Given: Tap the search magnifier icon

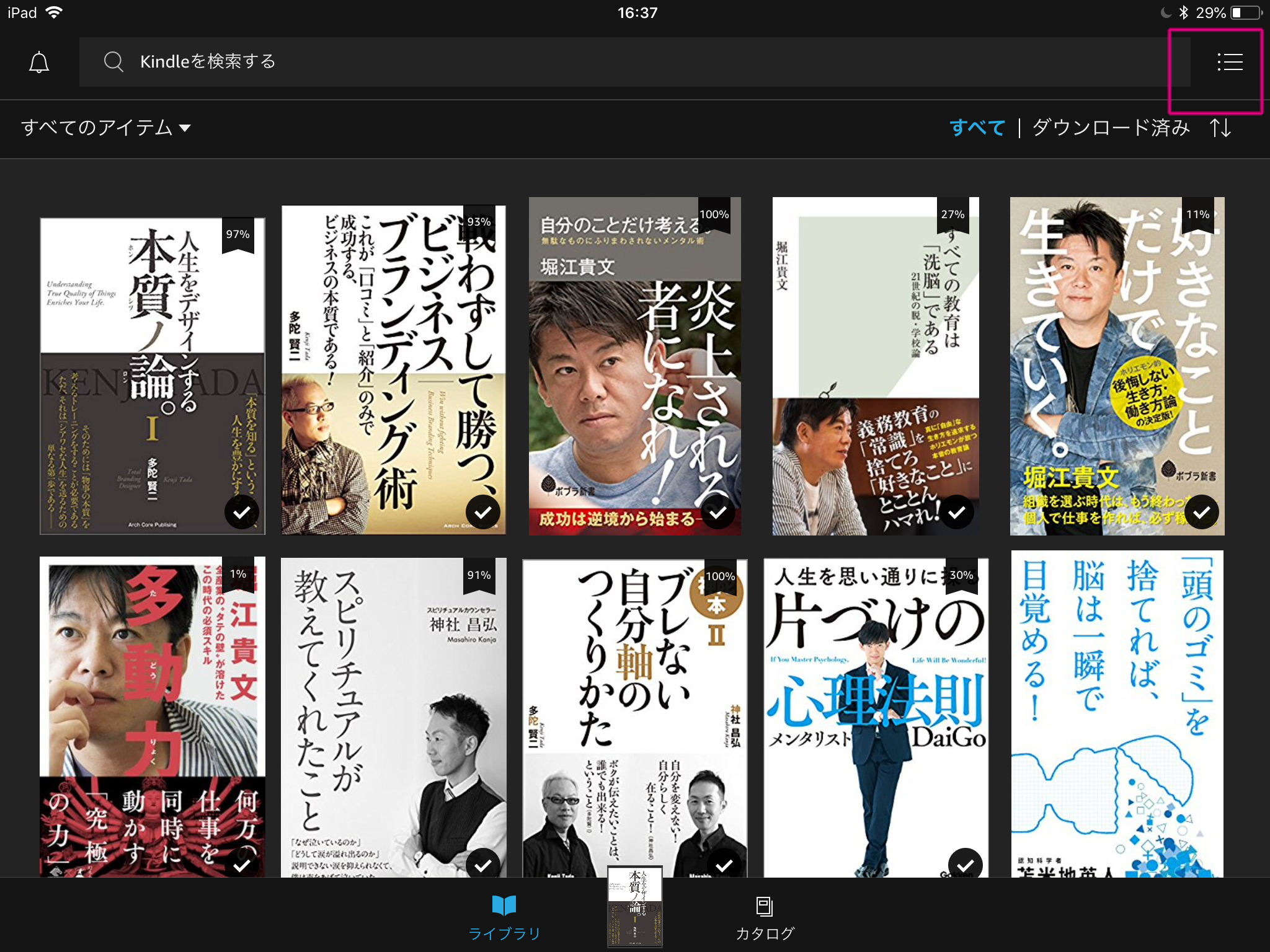Looking at the screenshot, I should 113,62.
